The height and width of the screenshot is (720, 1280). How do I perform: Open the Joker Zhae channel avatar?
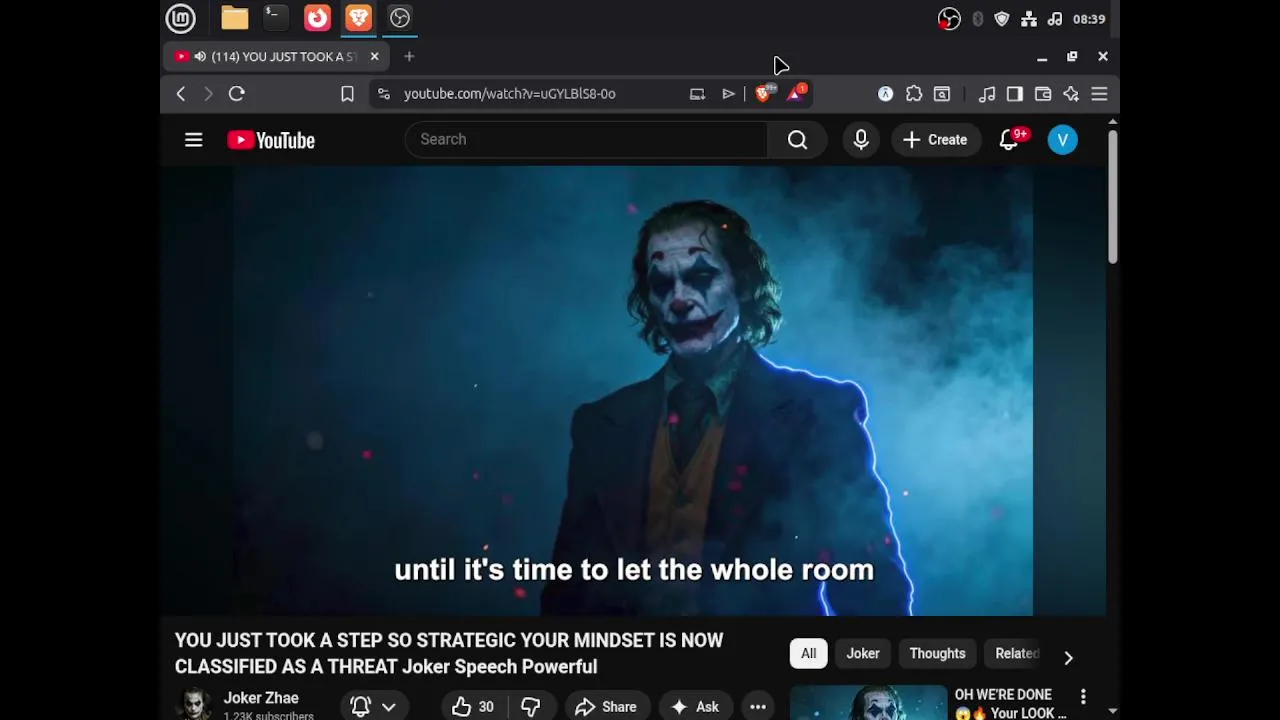[194, 705]
